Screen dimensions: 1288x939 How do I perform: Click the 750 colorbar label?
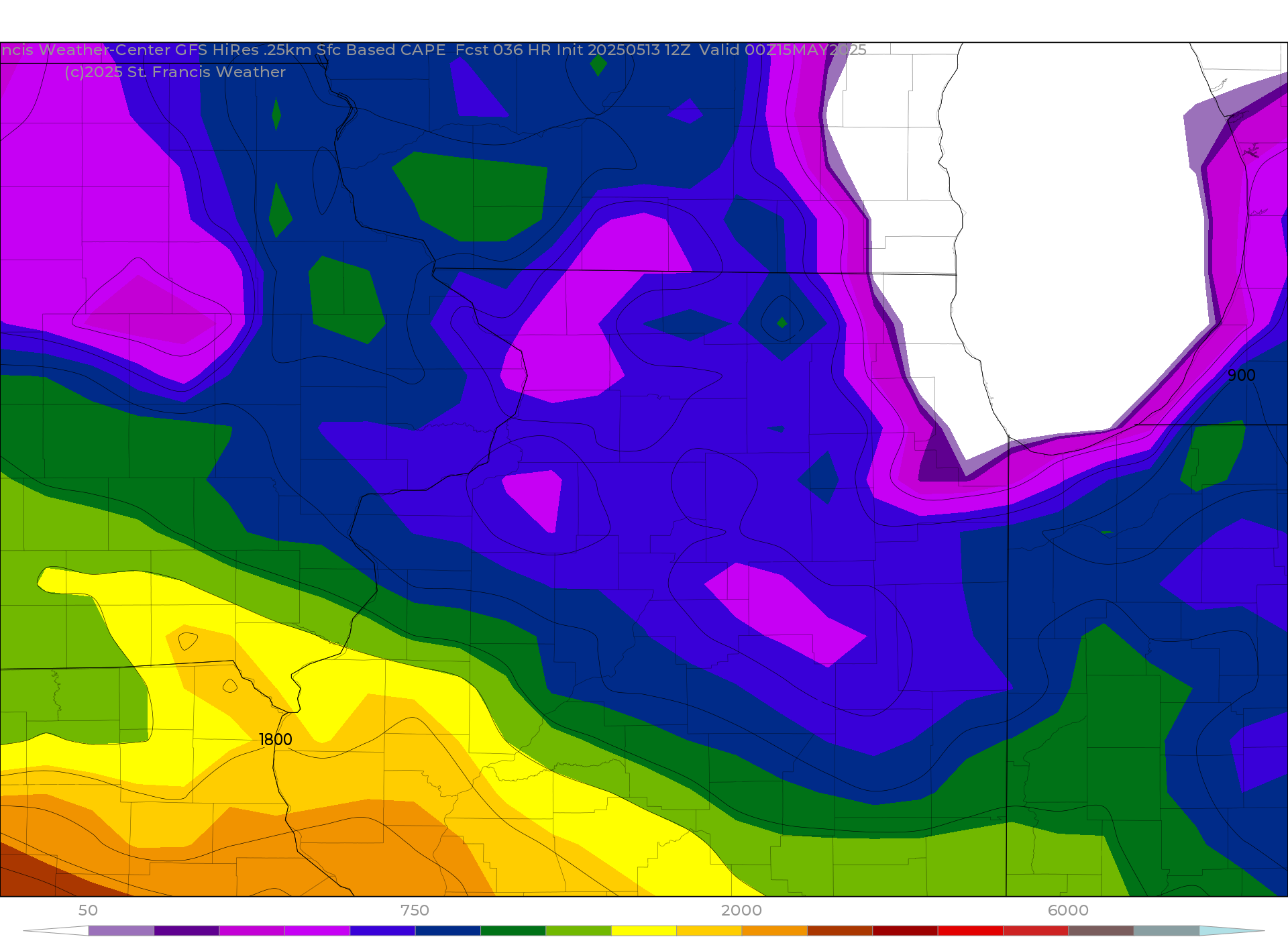[415, 910]
